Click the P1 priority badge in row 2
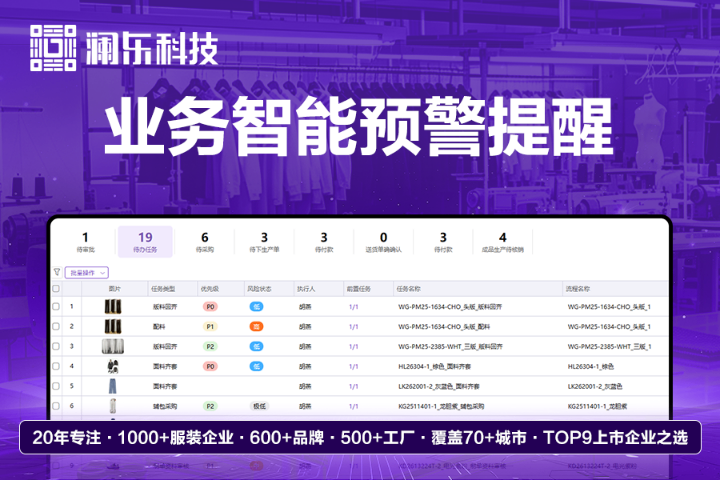The image size is (720, 480). (210, 327)
